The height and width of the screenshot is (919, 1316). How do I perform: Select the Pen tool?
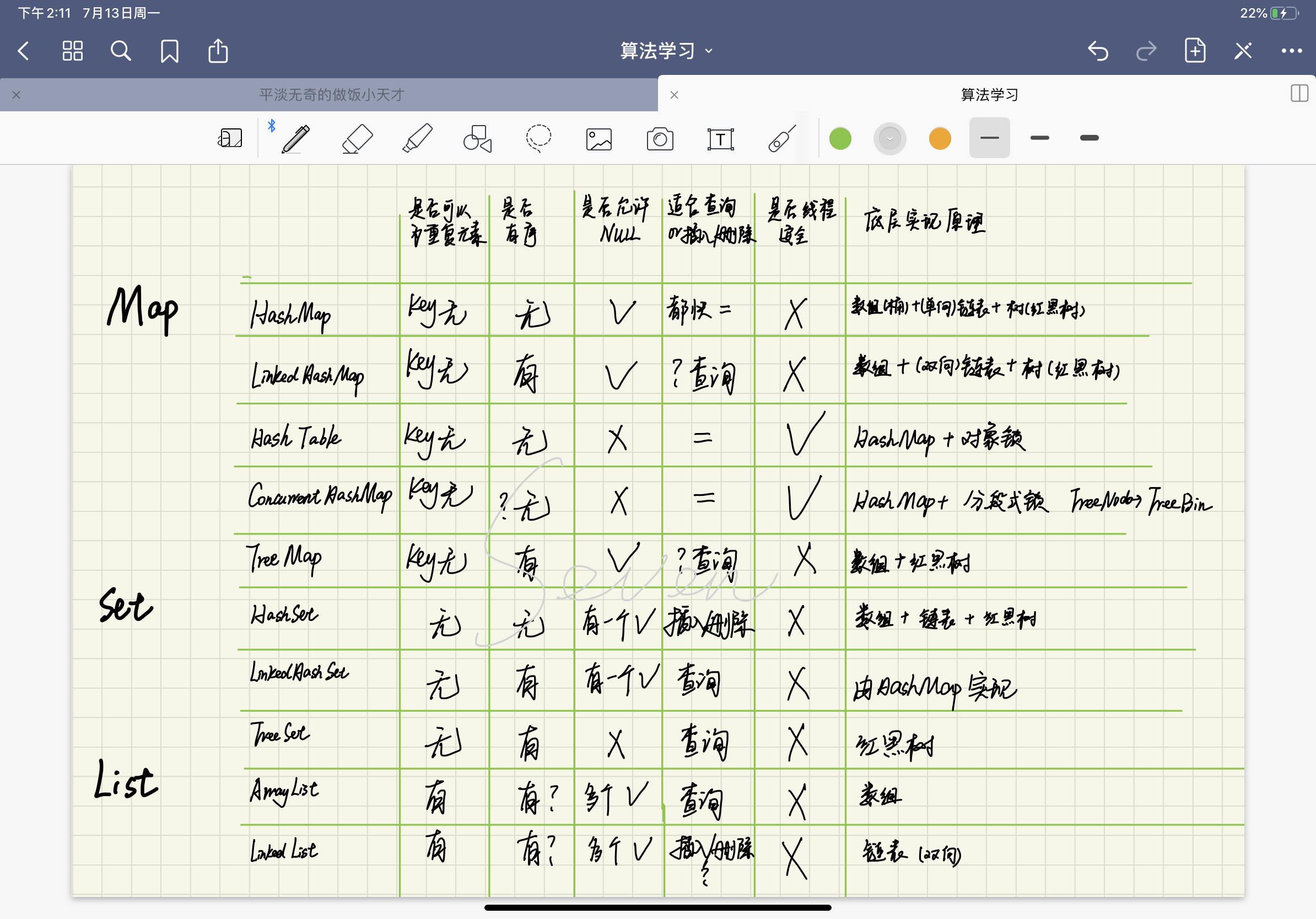[296, 138]
